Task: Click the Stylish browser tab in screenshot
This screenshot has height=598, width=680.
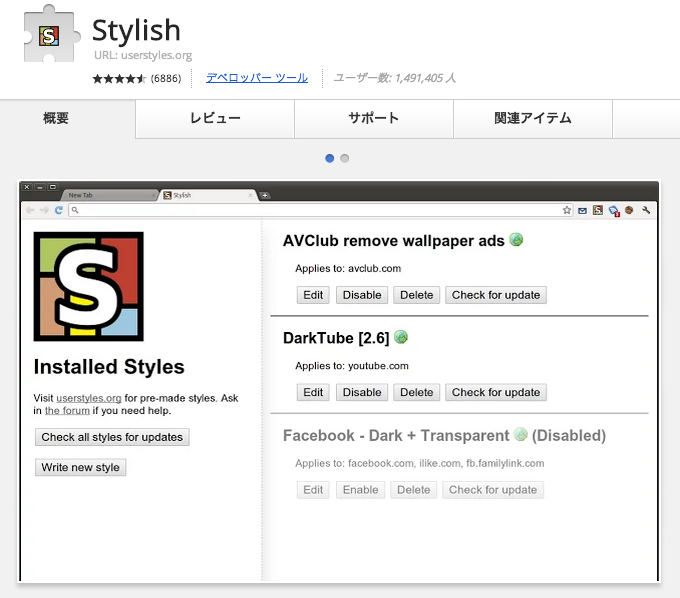Action: tap(209, 195)
